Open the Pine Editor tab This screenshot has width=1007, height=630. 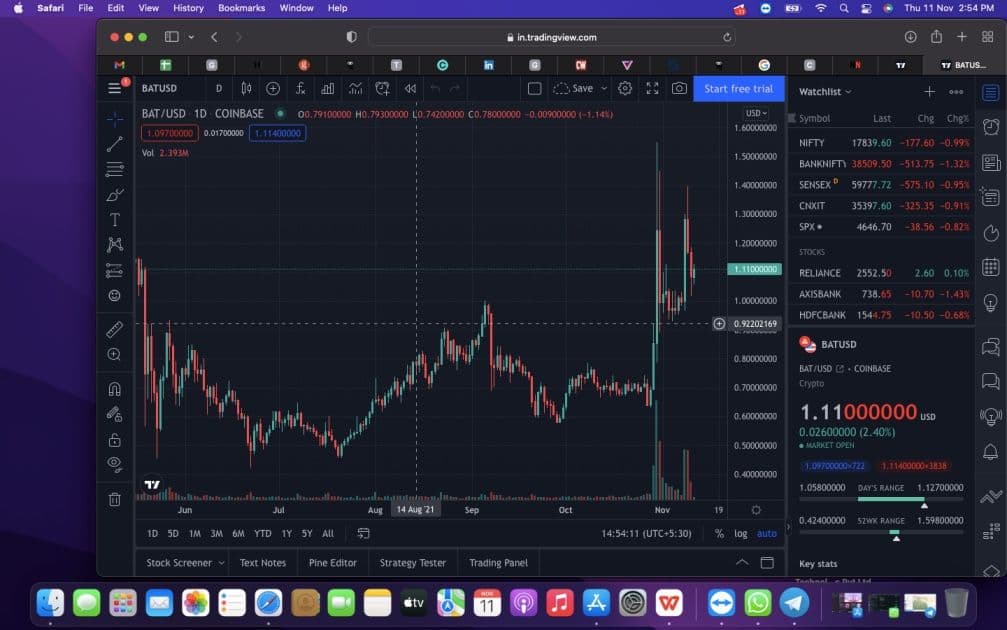(x=332, y=563)
